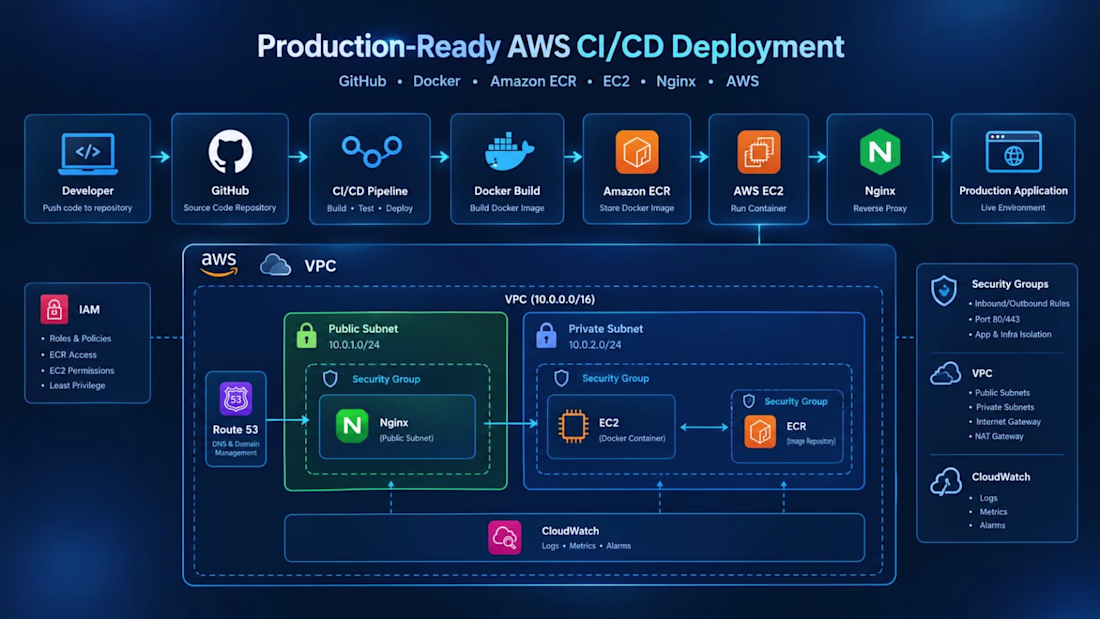Click the Amazon ECR icon in the top pipeline row

tap(637, 152)
